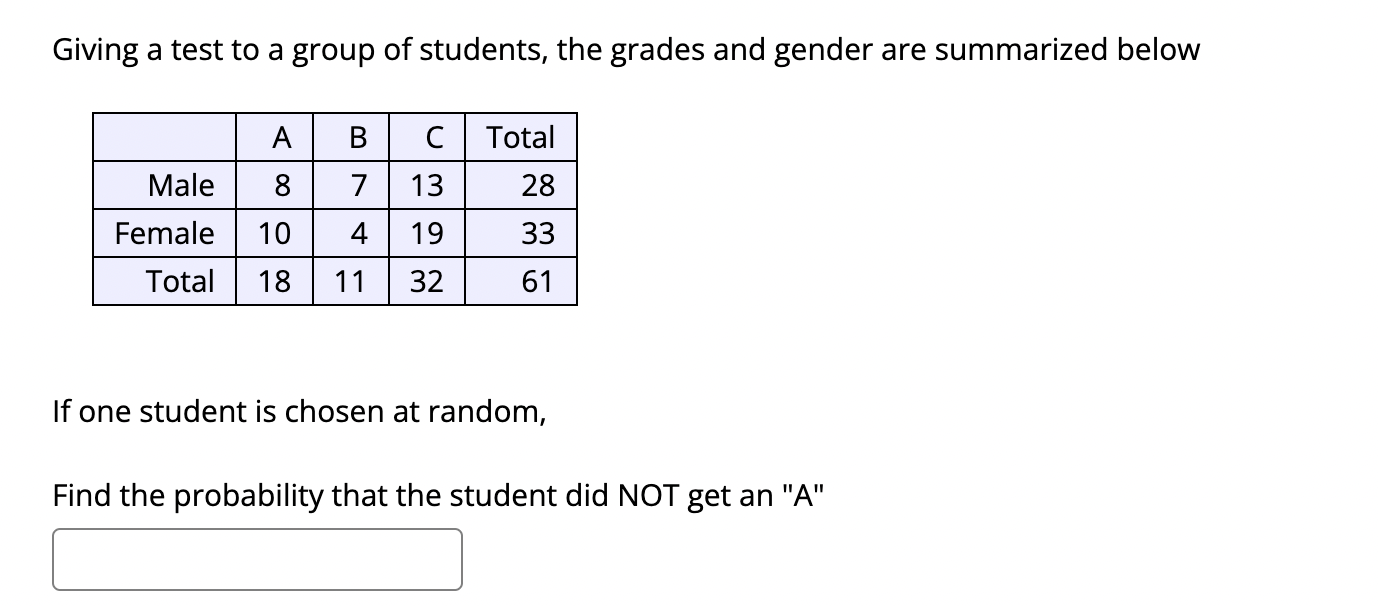The height and width of the screenshot is (606, 1378).
Task: Click the Male row label
Action: click(180, 185)
